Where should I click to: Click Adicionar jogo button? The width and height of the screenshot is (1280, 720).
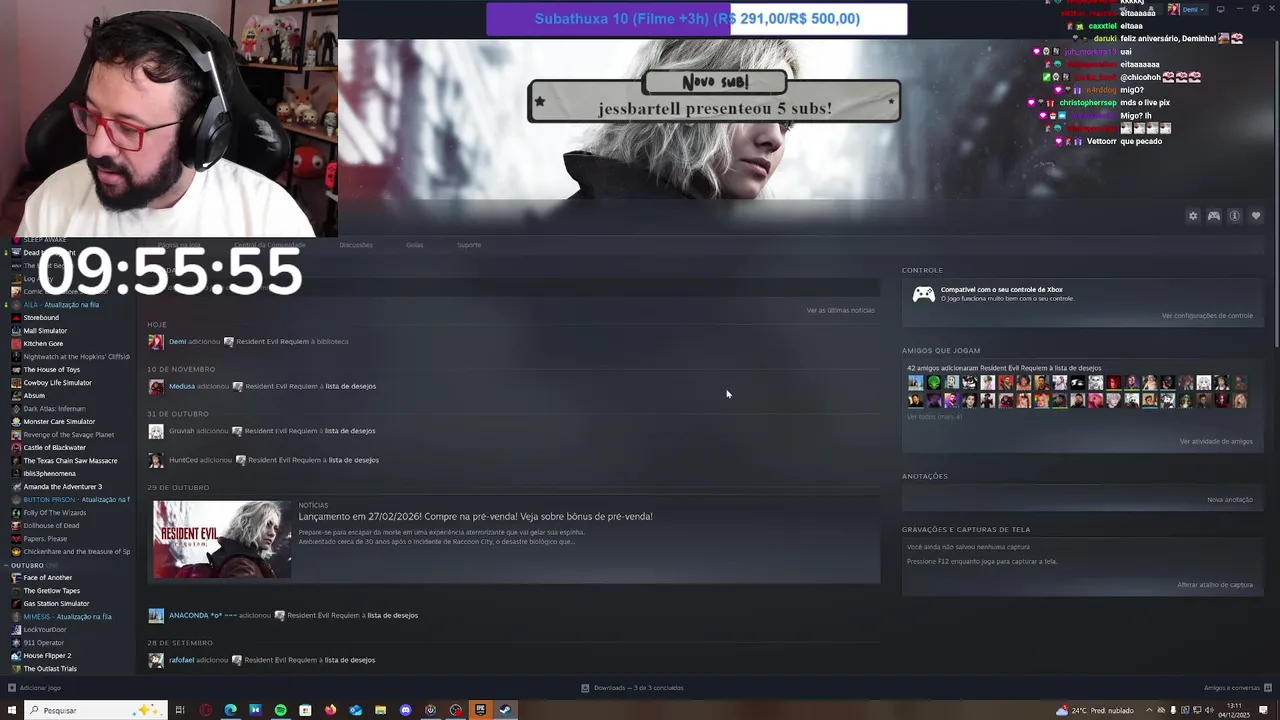pos(35,688)
